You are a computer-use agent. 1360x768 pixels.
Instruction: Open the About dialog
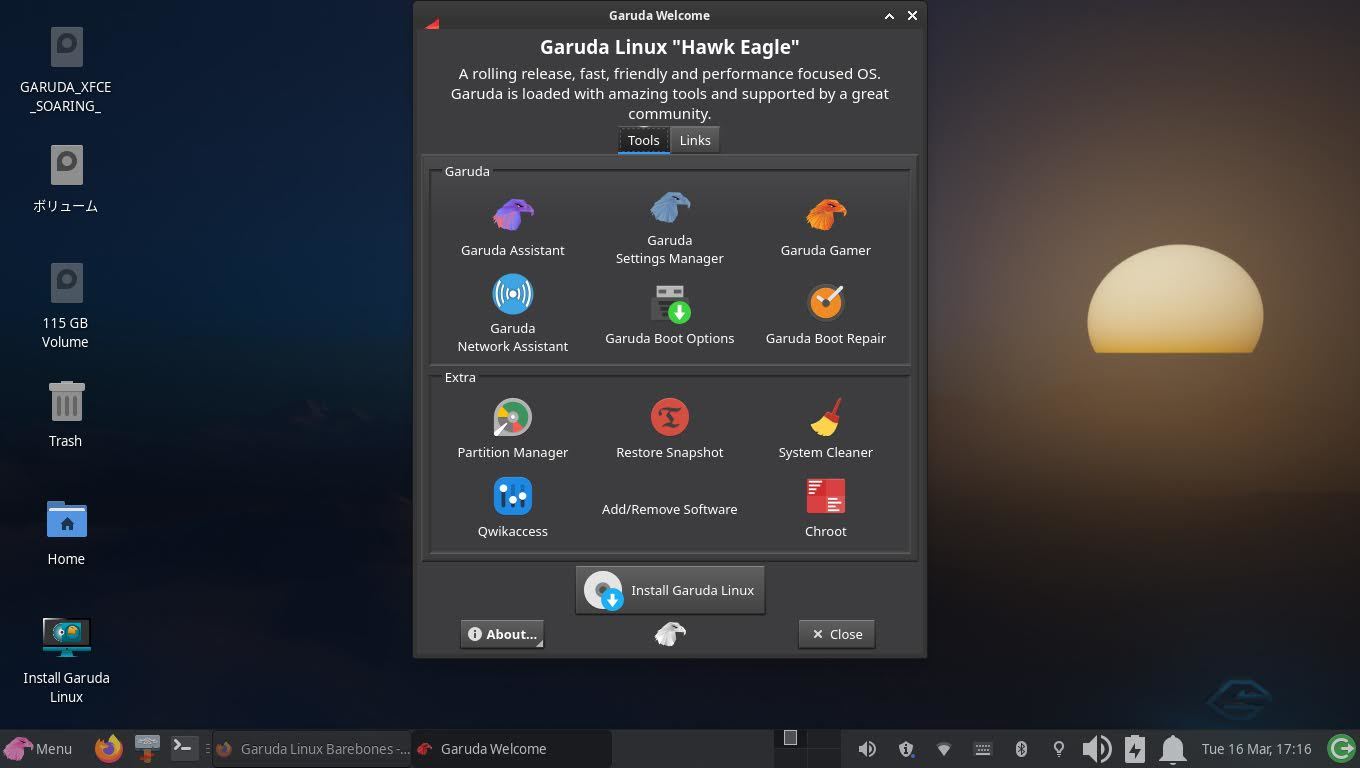502,634
